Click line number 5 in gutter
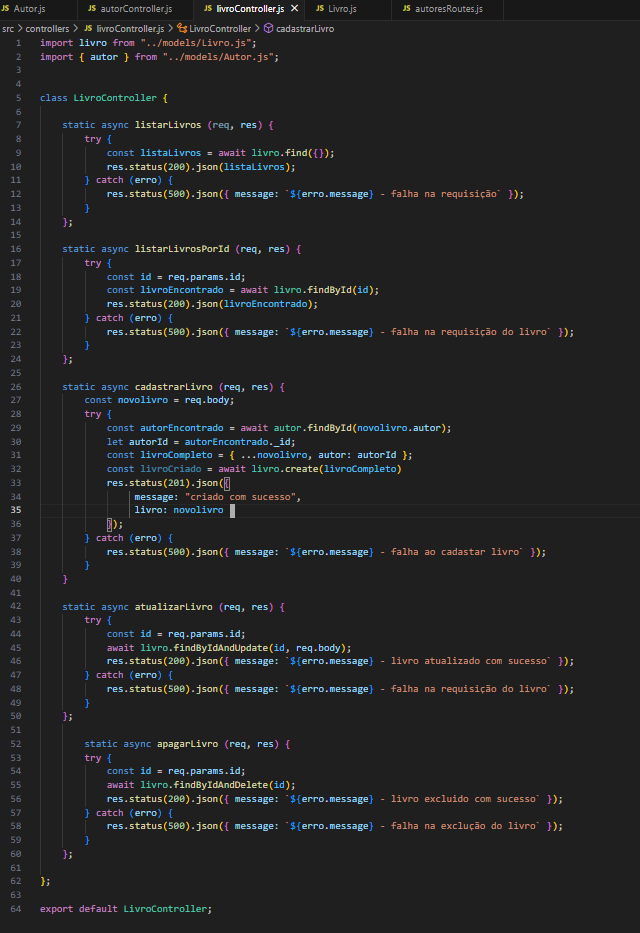The height and width of the screenshot is (933, 640). [x=18, y=98]
